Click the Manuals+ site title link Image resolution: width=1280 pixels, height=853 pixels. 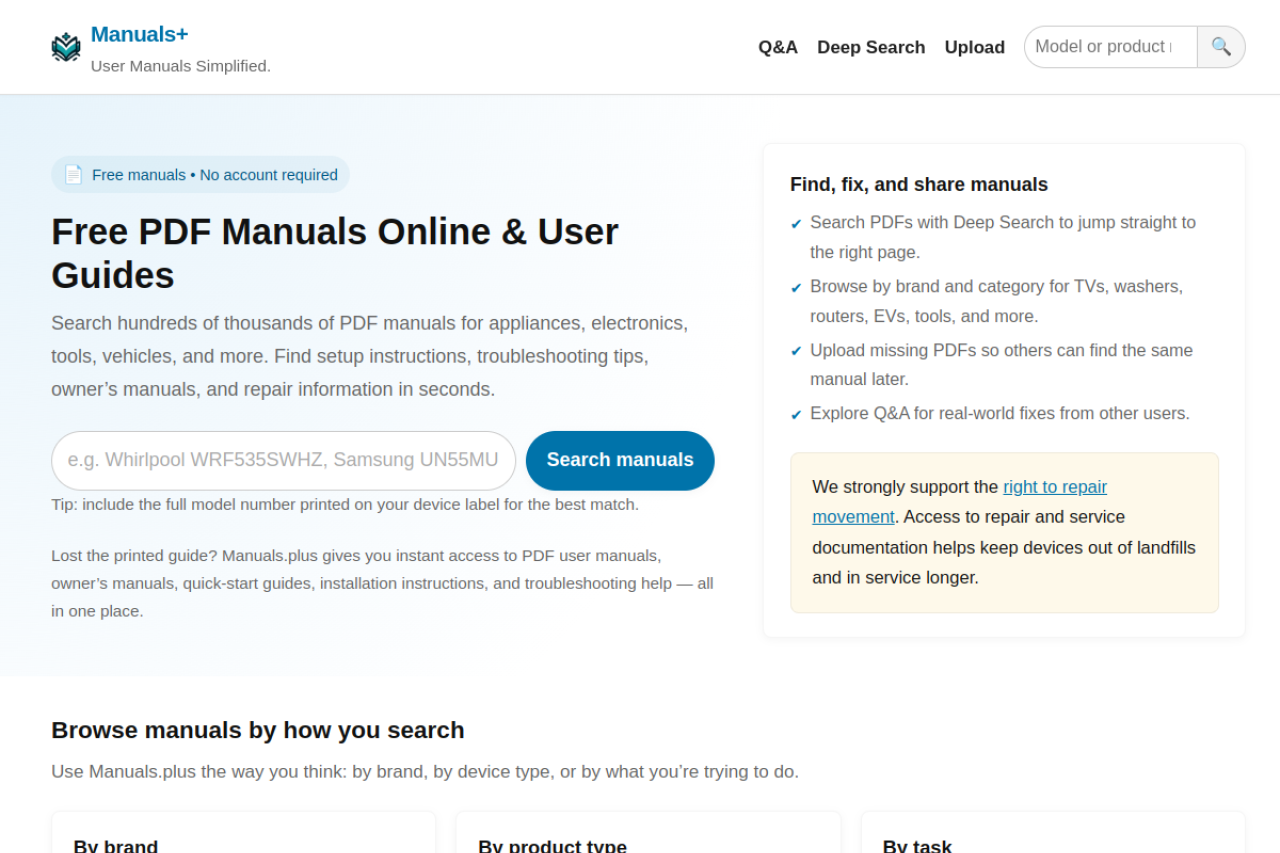point(139,34)
